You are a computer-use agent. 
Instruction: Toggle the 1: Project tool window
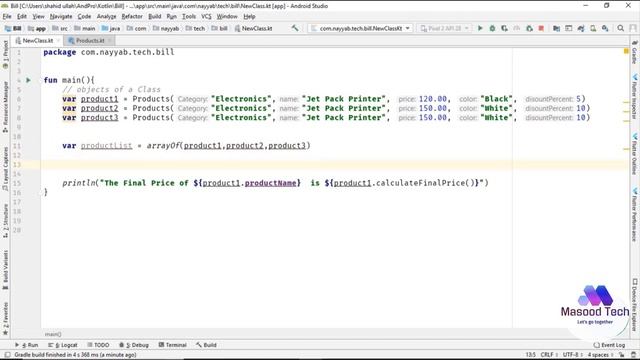tap(5, 54)
